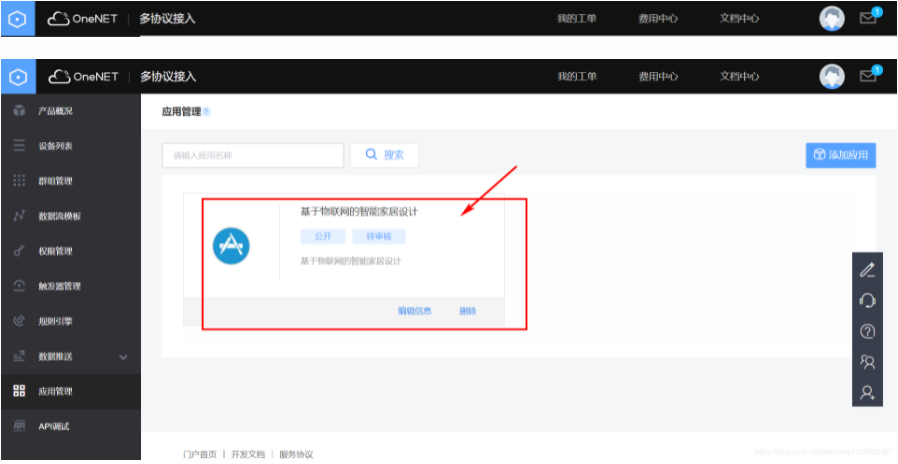Open 数据推送 label in the sidebar
The image size is (898, 464).
(x=56, y=356)
